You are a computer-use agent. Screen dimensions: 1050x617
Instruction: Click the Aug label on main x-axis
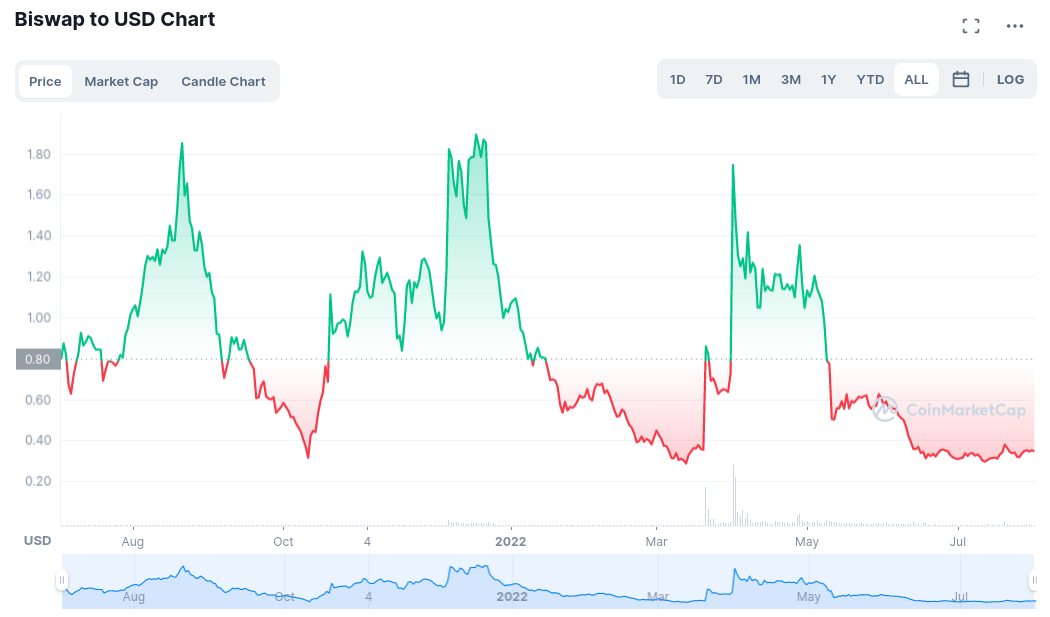pos(133,541)
